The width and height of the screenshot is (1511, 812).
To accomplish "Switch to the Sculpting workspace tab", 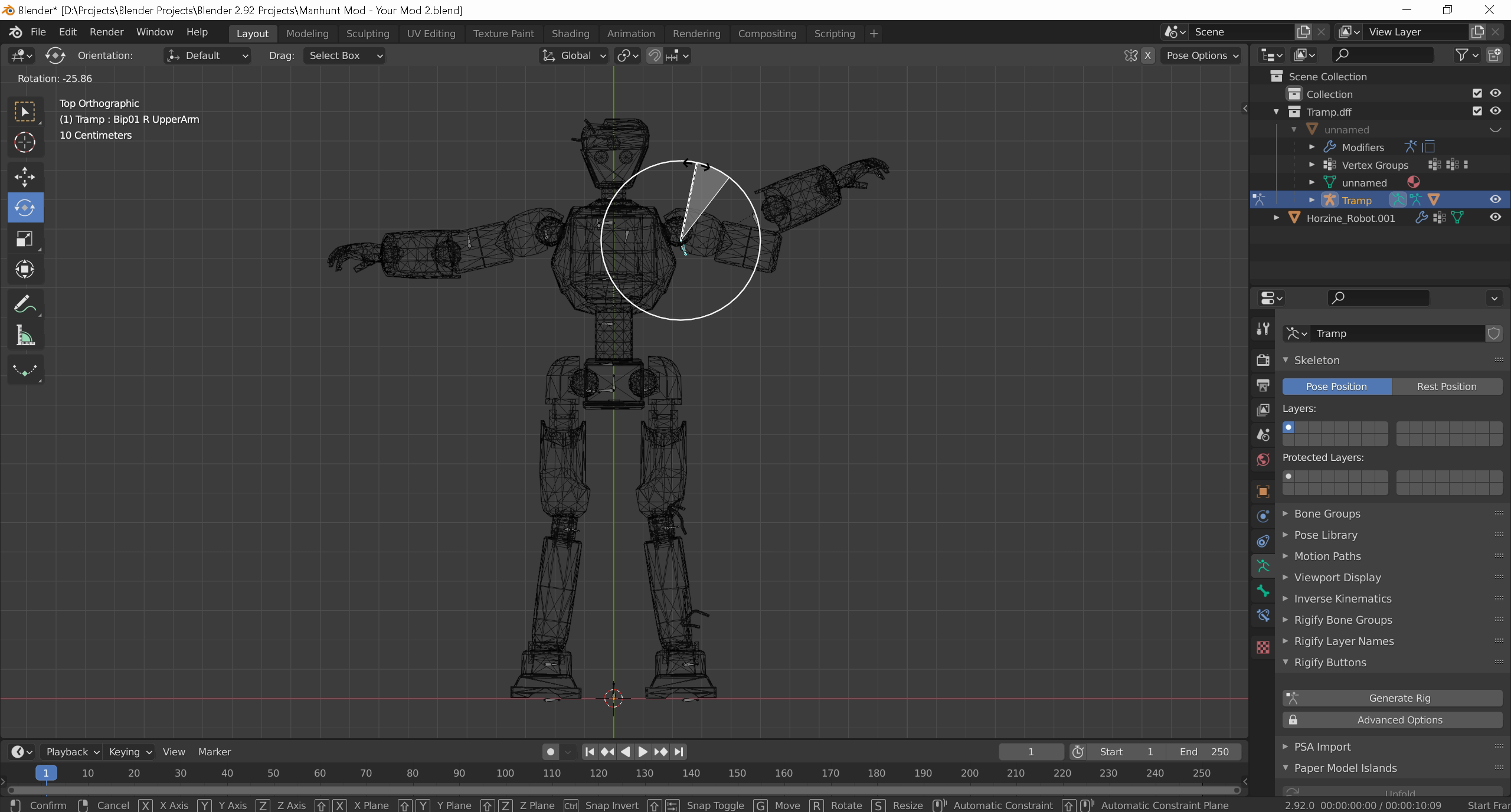I will 367,34.
